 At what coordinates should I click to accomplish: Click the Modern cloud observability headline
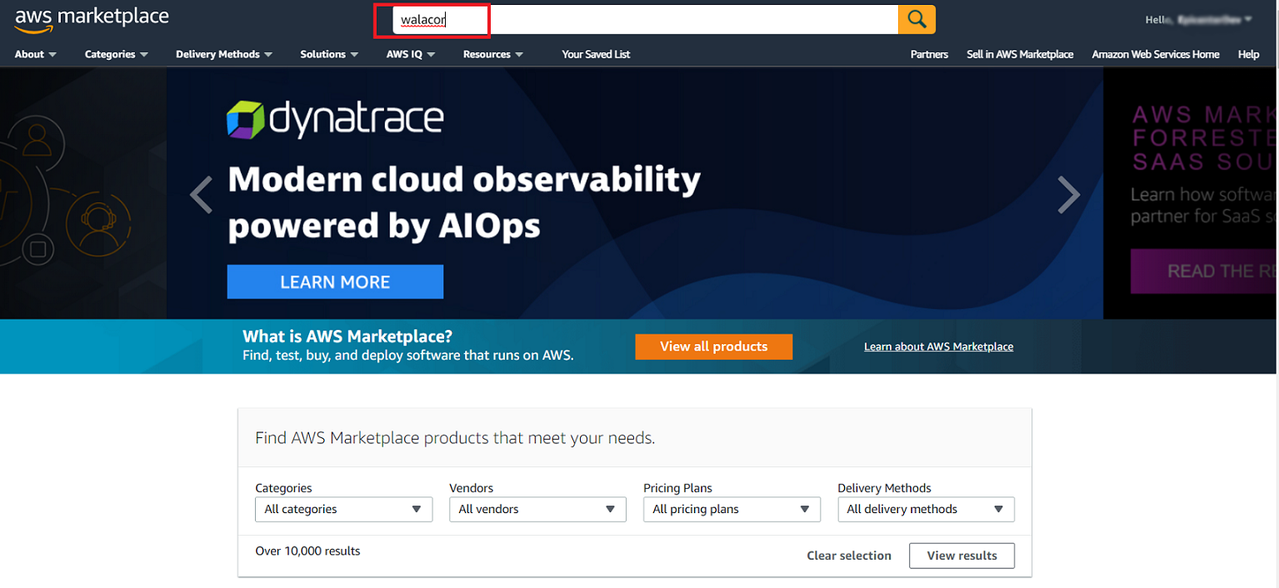(x=464, y=203)
